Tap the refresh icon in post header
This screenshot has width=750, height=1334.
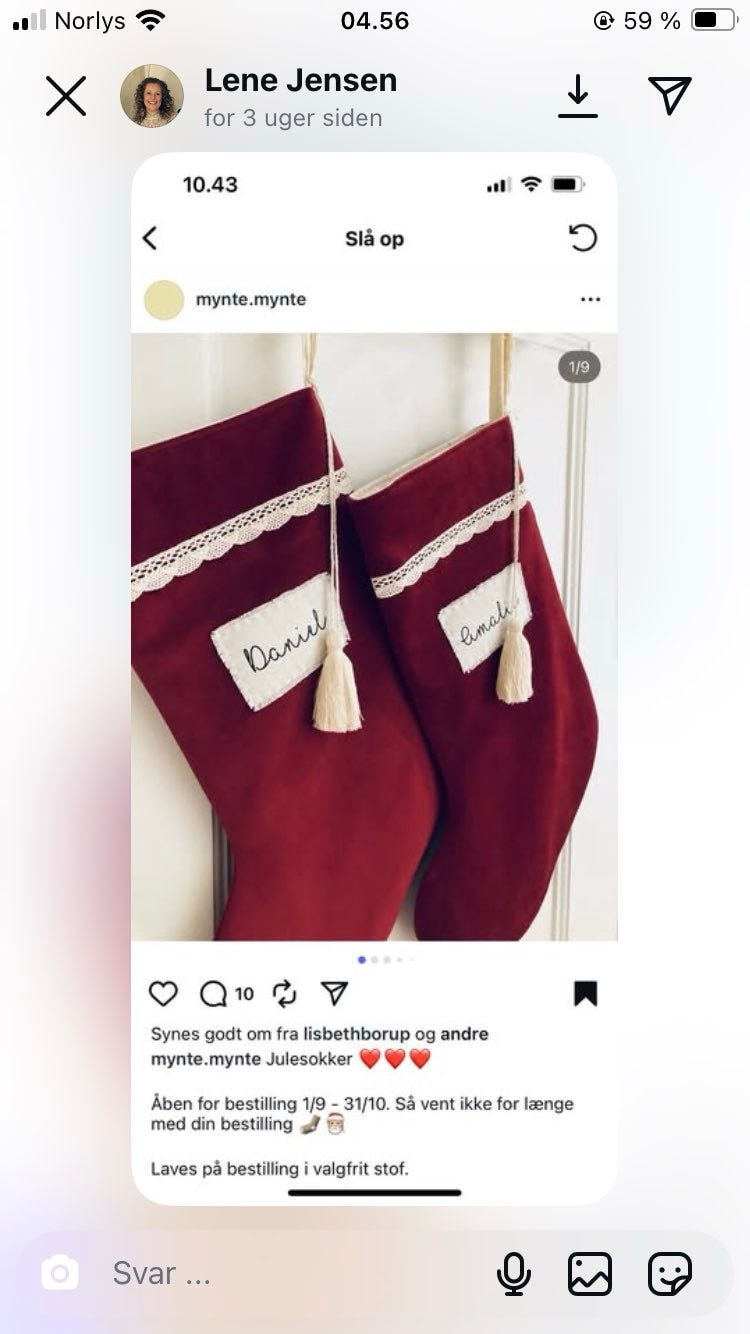click(583, 238)
